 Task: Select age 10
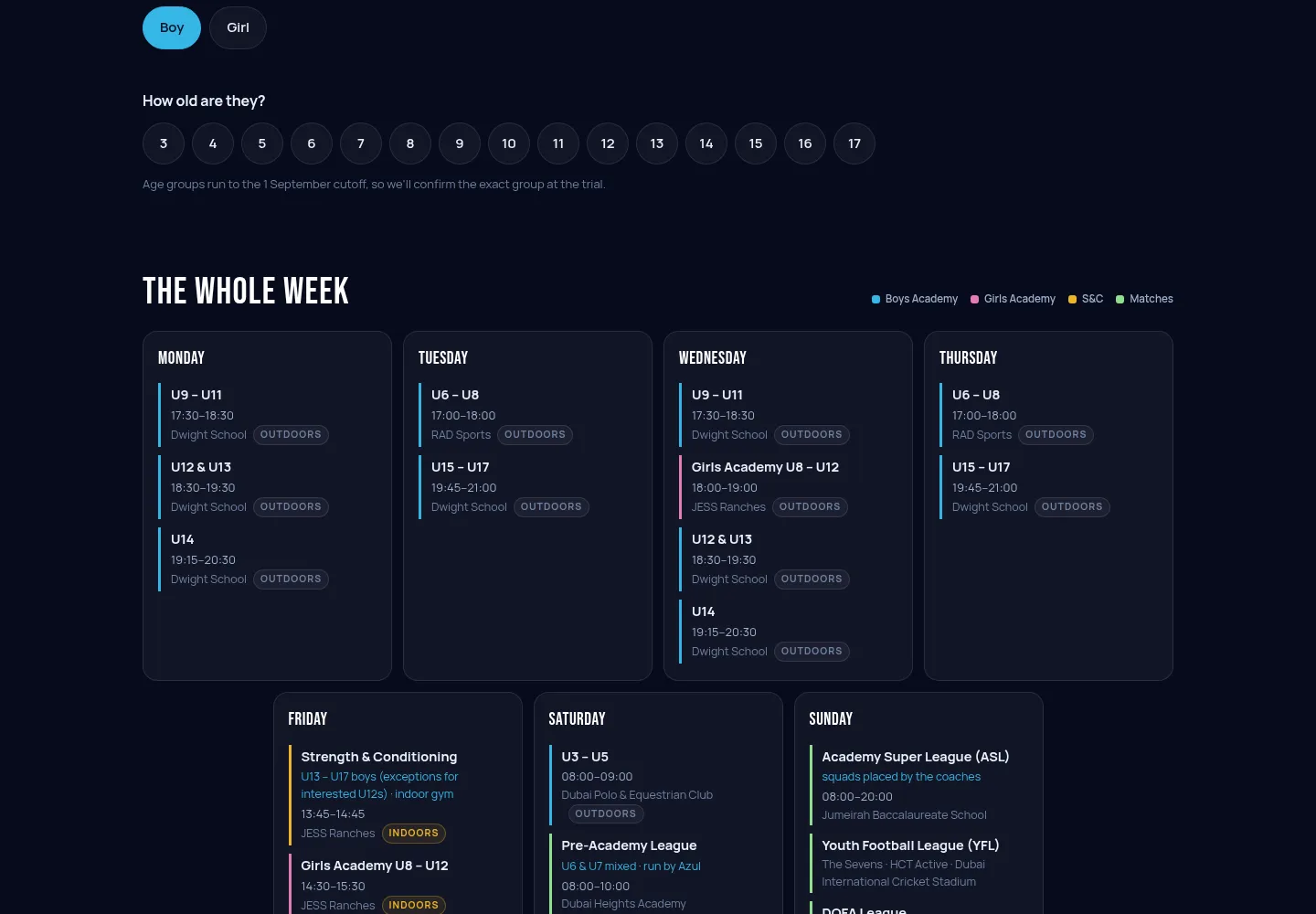point(509,143)
